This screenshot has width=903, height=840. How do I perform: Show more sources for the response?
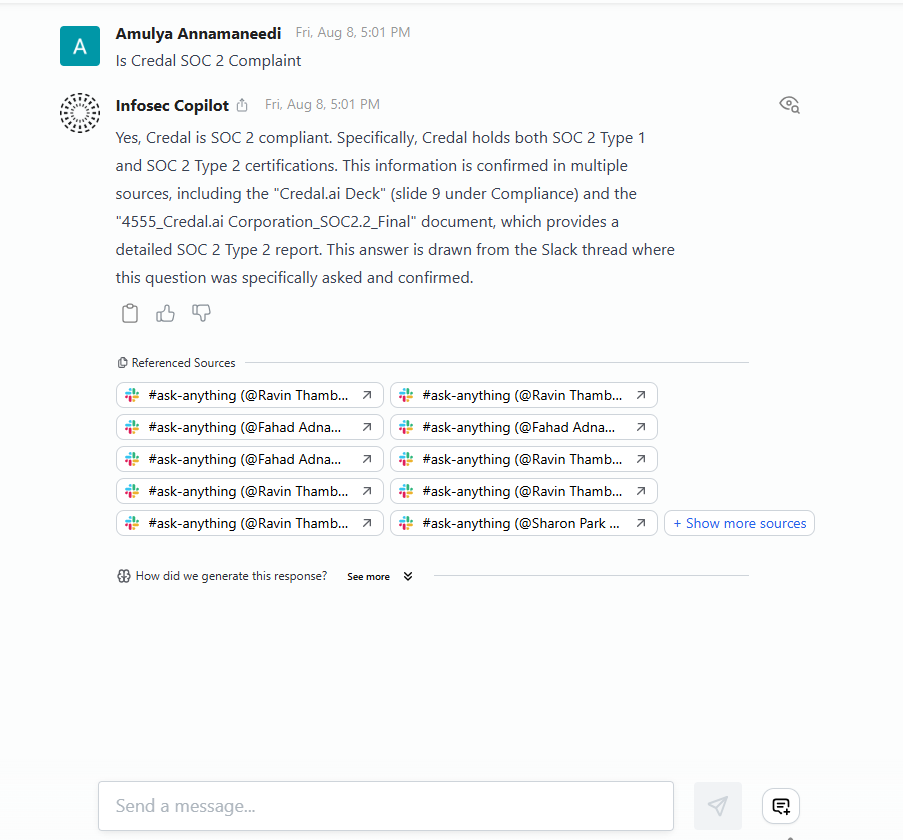click(739, 523)
